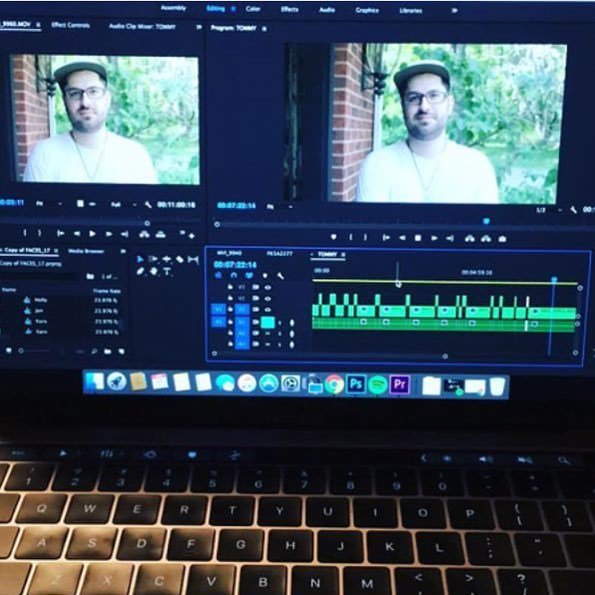Image resolution: width=595 pixels, height=595 pixels.
Task: Click Find magnifier in Project panel
Action: 94,351
